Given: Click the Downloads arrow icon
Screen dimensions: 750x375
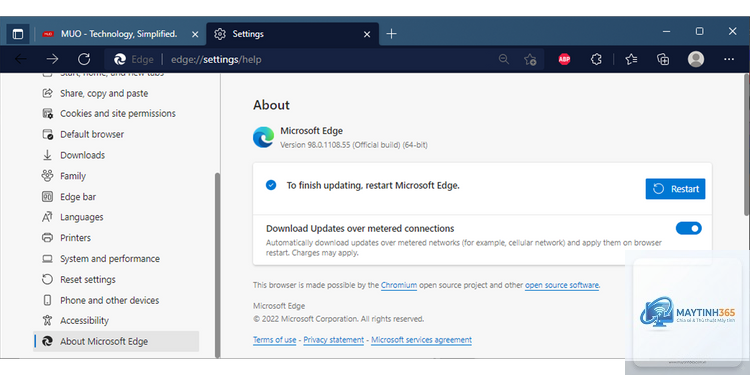Looking at the screenshot, I should tap(47, 155).
